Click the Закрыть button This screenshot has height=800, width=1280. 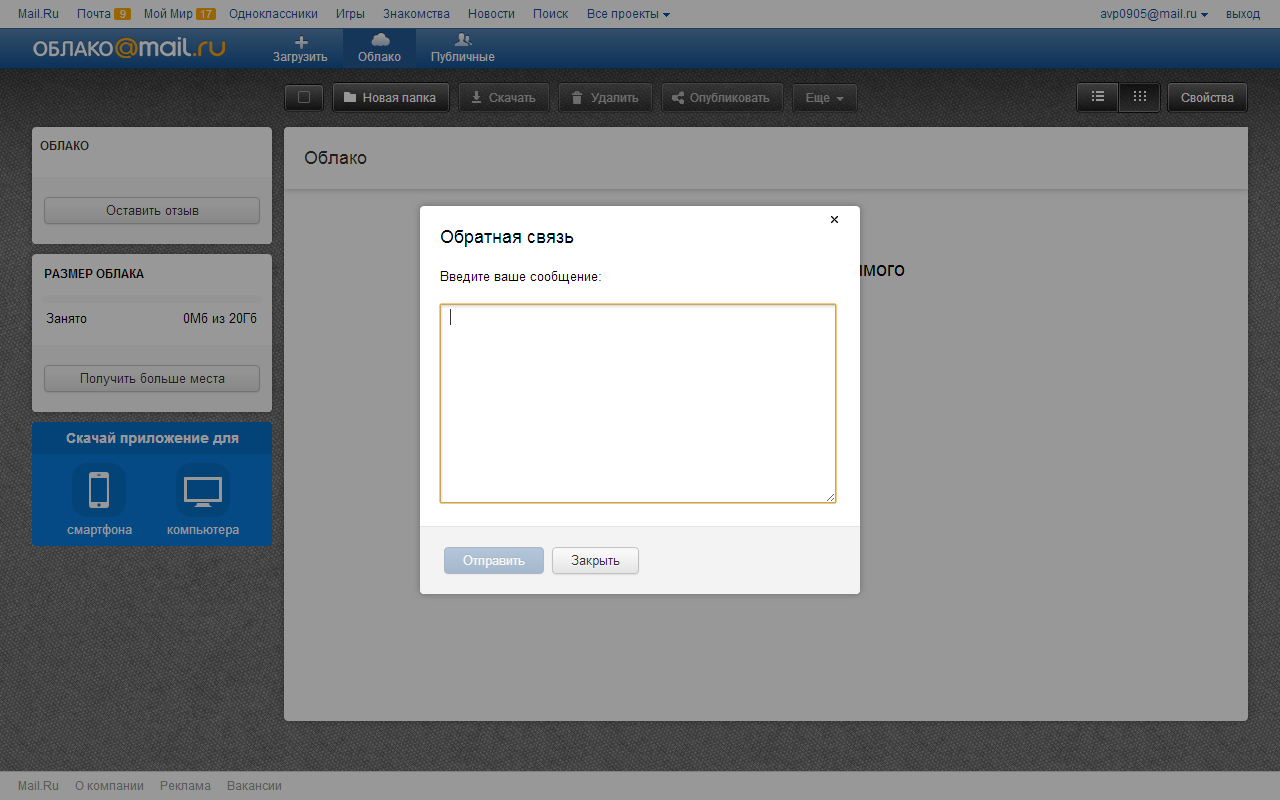595,560
